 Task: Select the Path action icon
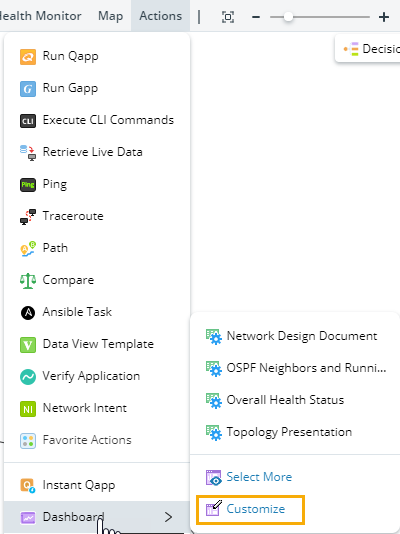pyautogui.click(x=28, y=249)
